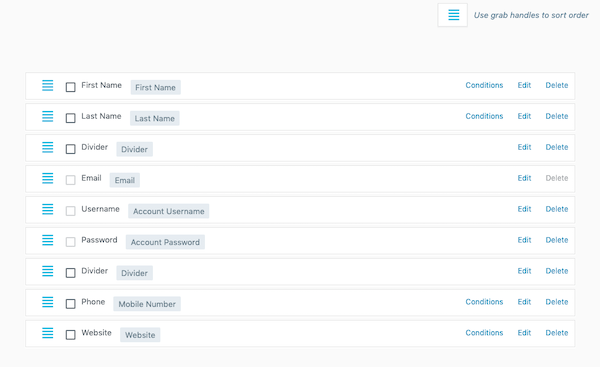Select the Phone row grab handle
The height and width of the screenshot is (367, 600).
click(x=47, y=302)
